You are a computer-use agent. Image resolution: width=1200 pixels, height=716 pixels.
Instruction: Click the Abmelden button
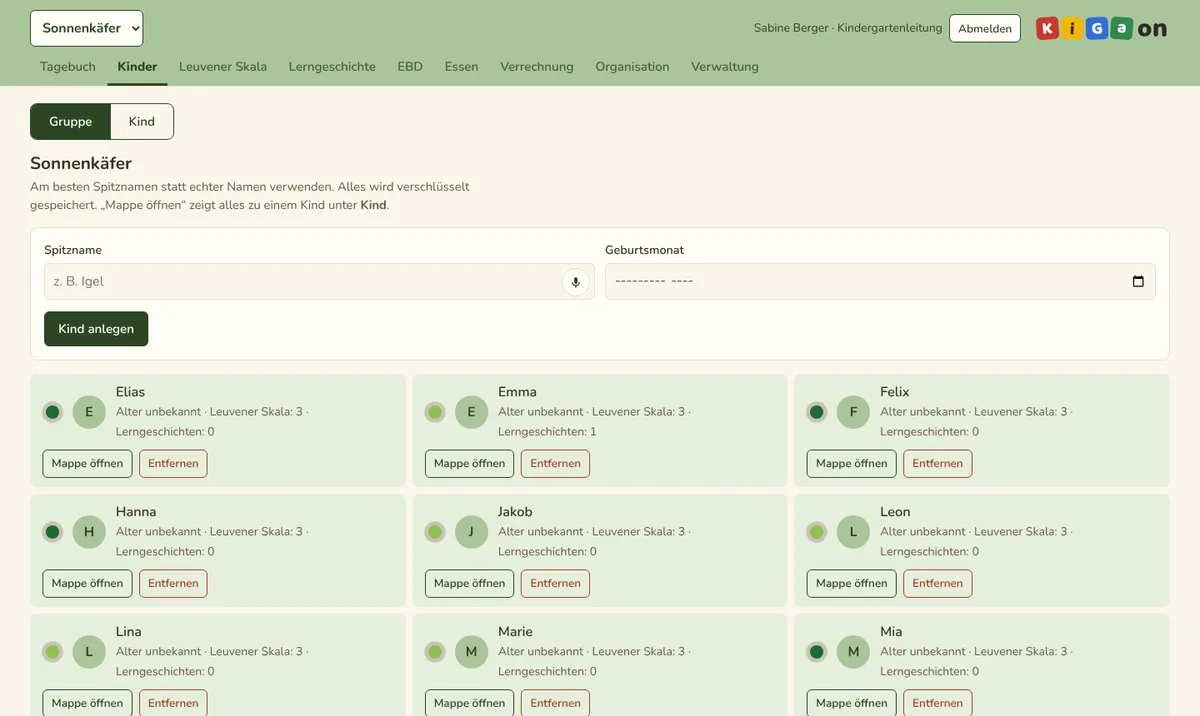985,29
